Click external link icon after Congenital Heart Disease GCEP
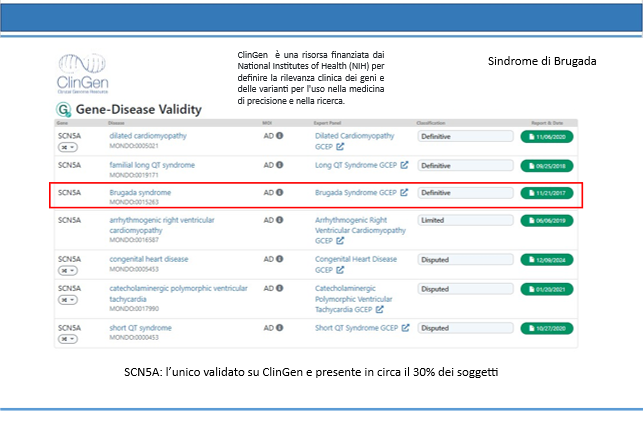 [x=340, y=270]
